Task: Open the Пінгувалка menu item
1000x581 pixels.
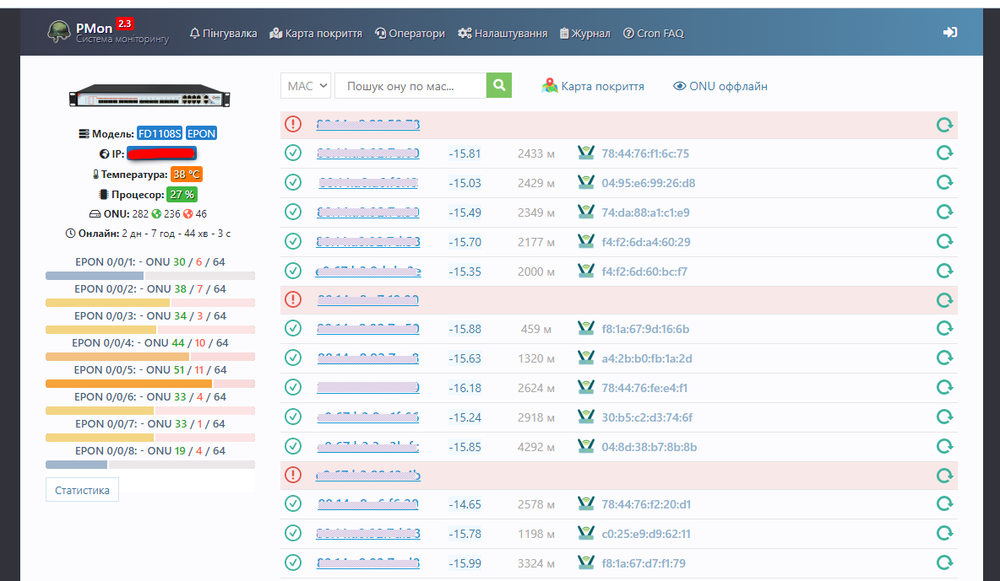Action: click(223, 33)
